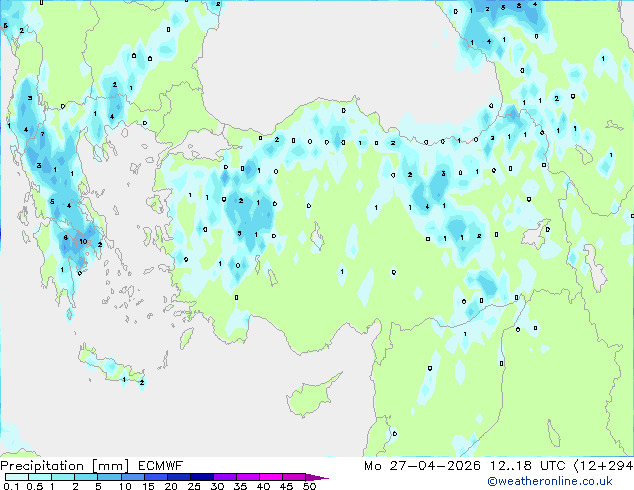This screenshot has height=490, width=634.
Task: Pick the 20–25 mm dark blue swatch
Action: click(x=178, y=477)
